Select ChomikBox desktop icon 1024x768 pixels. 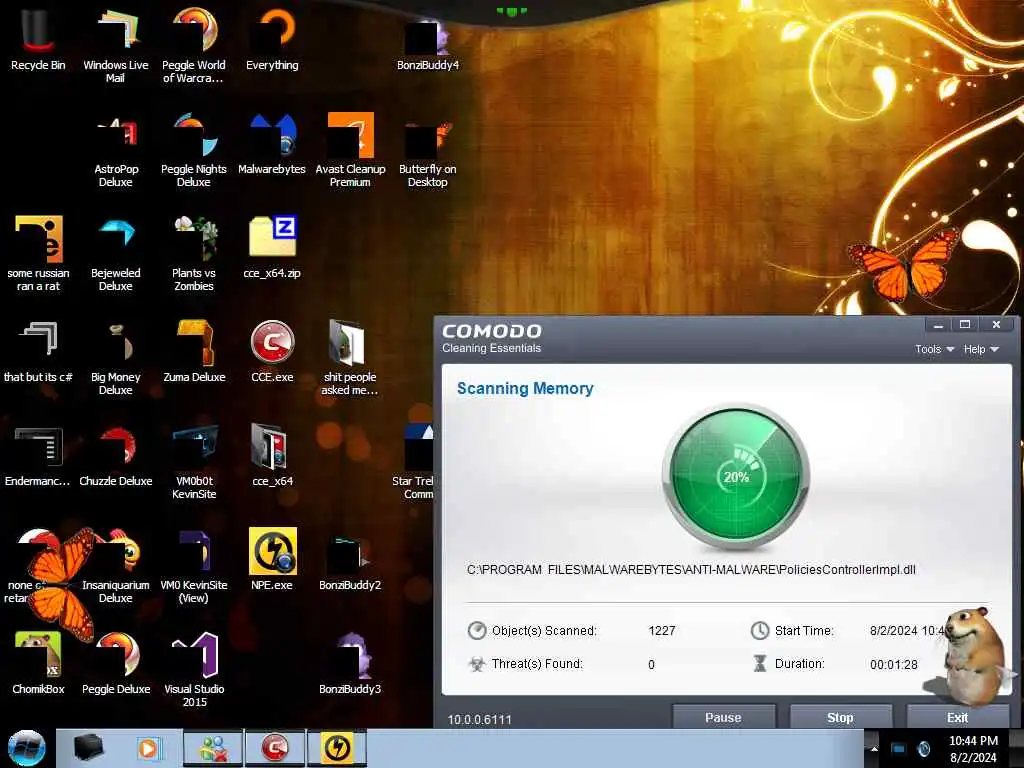click(38, 663)
